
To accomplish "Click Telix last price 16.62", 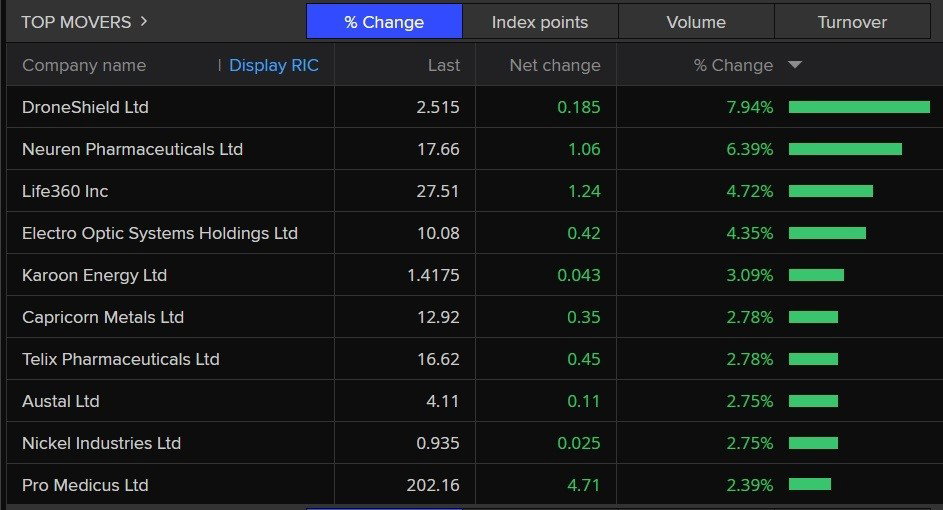I will (x=438, y=359).
